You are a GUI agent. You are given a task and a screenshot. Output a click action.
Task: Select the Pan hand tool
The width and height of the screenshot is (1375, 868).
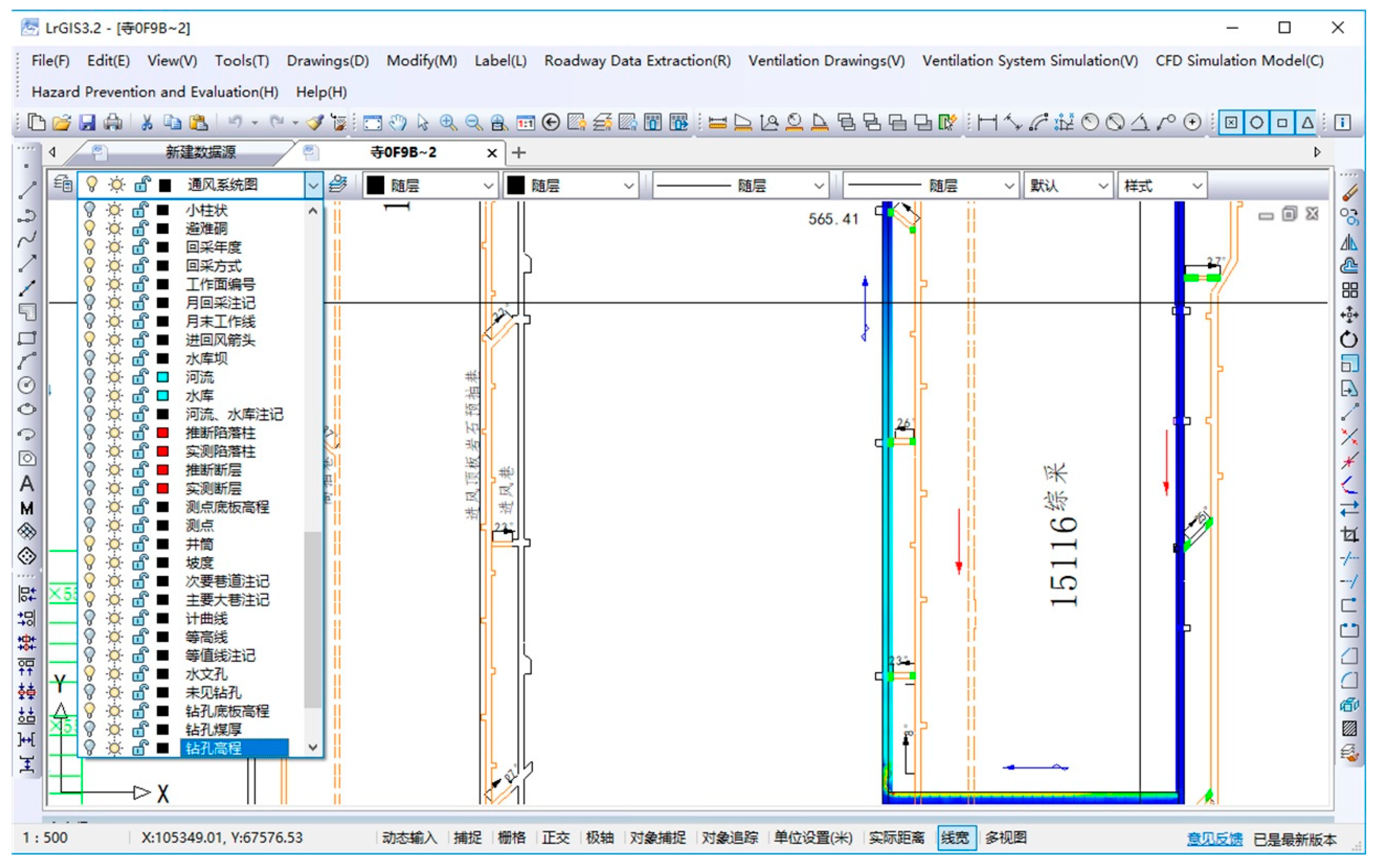tap(397, 122)
